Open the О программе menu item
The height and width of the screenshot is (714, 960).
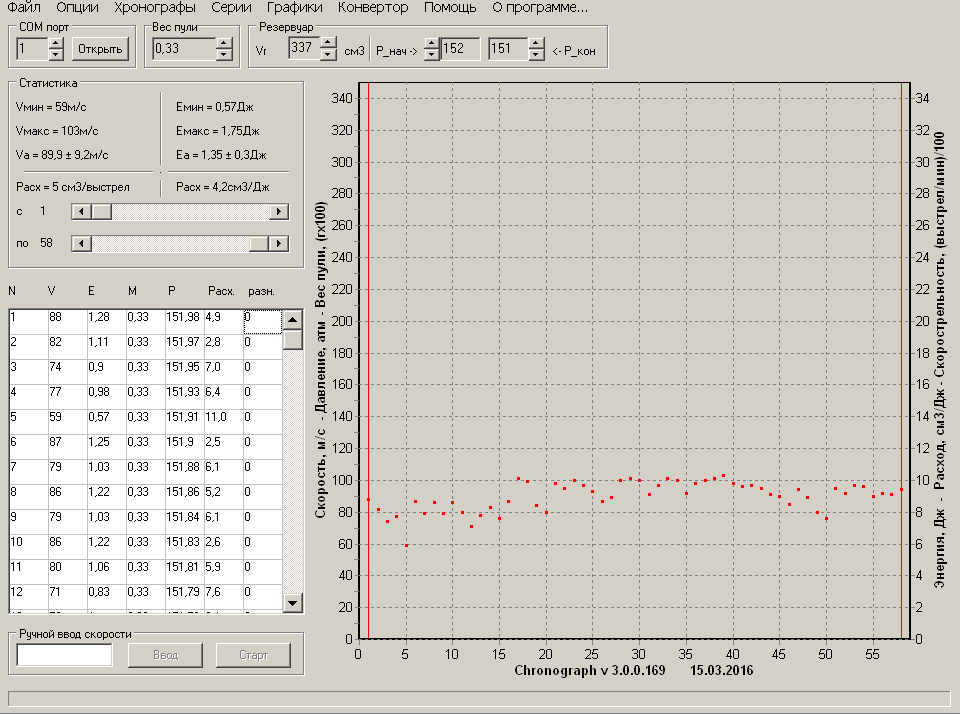click(x=540, y=8)
